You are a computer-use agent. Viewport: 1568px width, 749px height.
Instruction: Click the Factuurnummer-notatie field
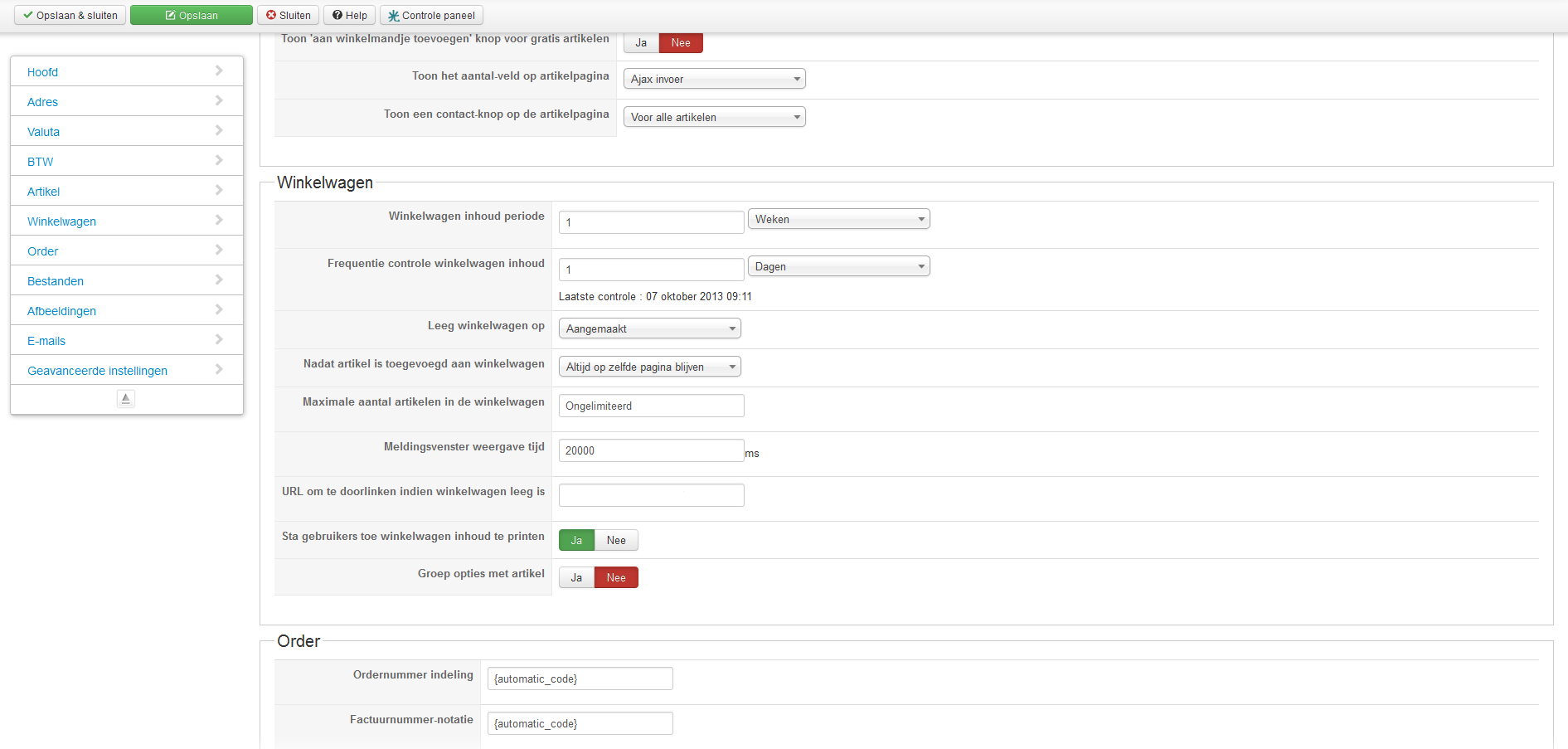tap(580, 723)
